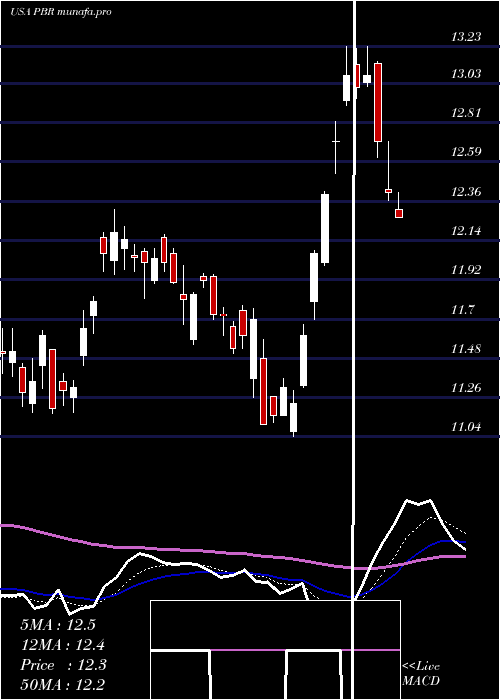This screenshot has height=700, width=500.
Task: Click the 11.7 price level label
Action: click(462, 309)
